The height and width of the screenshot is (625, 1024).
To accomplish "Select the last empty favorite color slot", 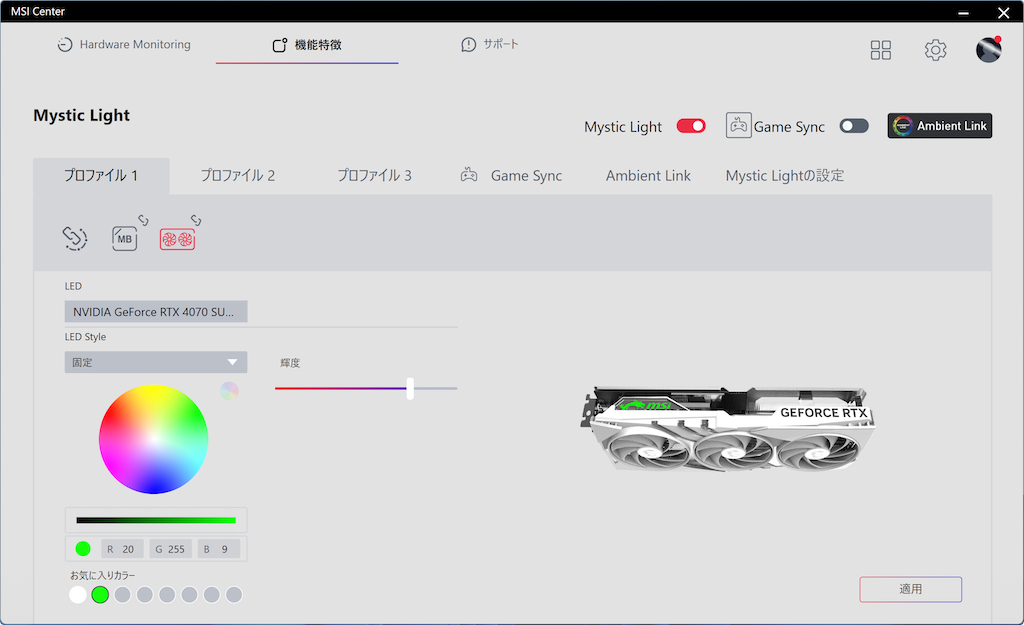I will (234, 594).
